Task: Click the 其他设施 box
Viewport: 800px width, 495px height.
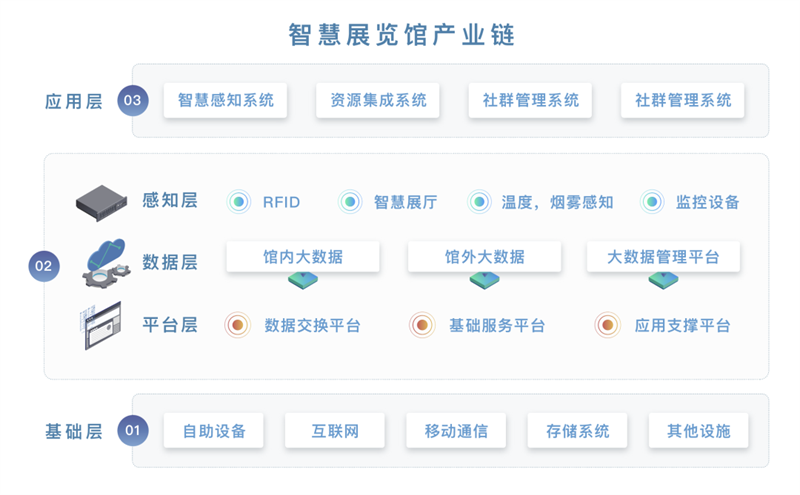Action: tap(698, 431)
